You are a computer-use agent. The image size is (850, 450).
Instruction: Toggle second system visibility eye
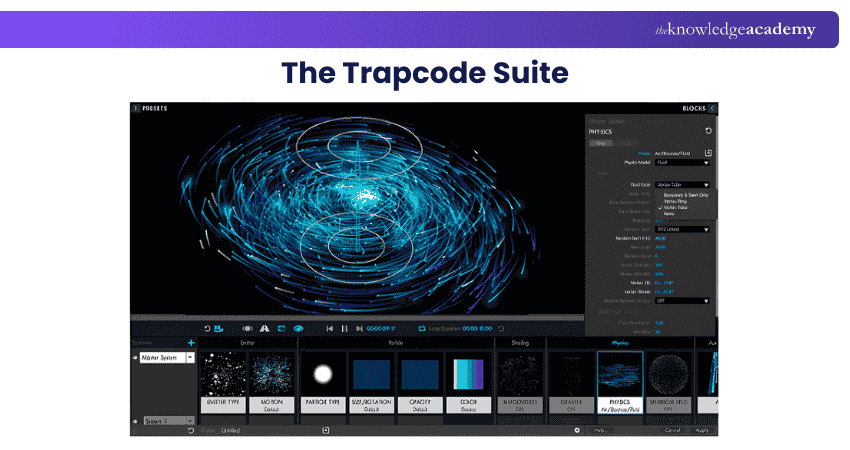(x=135, y=421)
